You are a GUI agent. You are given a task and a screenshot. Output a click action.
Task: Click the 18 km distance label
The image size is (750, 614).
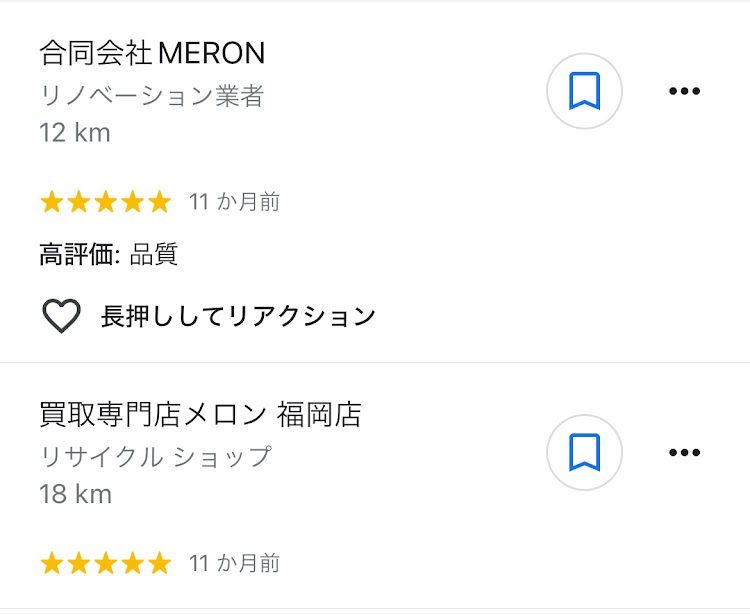(75, 494)
